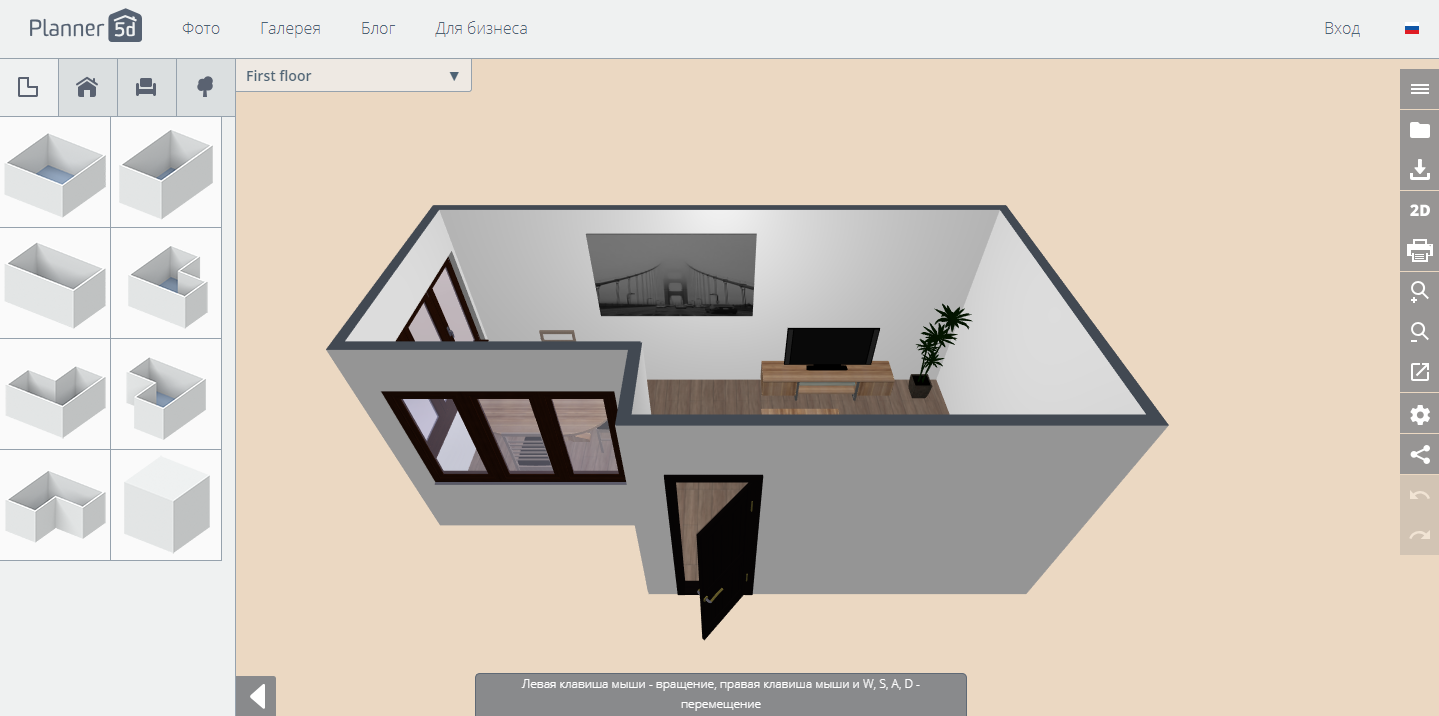
Task: Open the Для бизнеса menu item
Action: 481,28
